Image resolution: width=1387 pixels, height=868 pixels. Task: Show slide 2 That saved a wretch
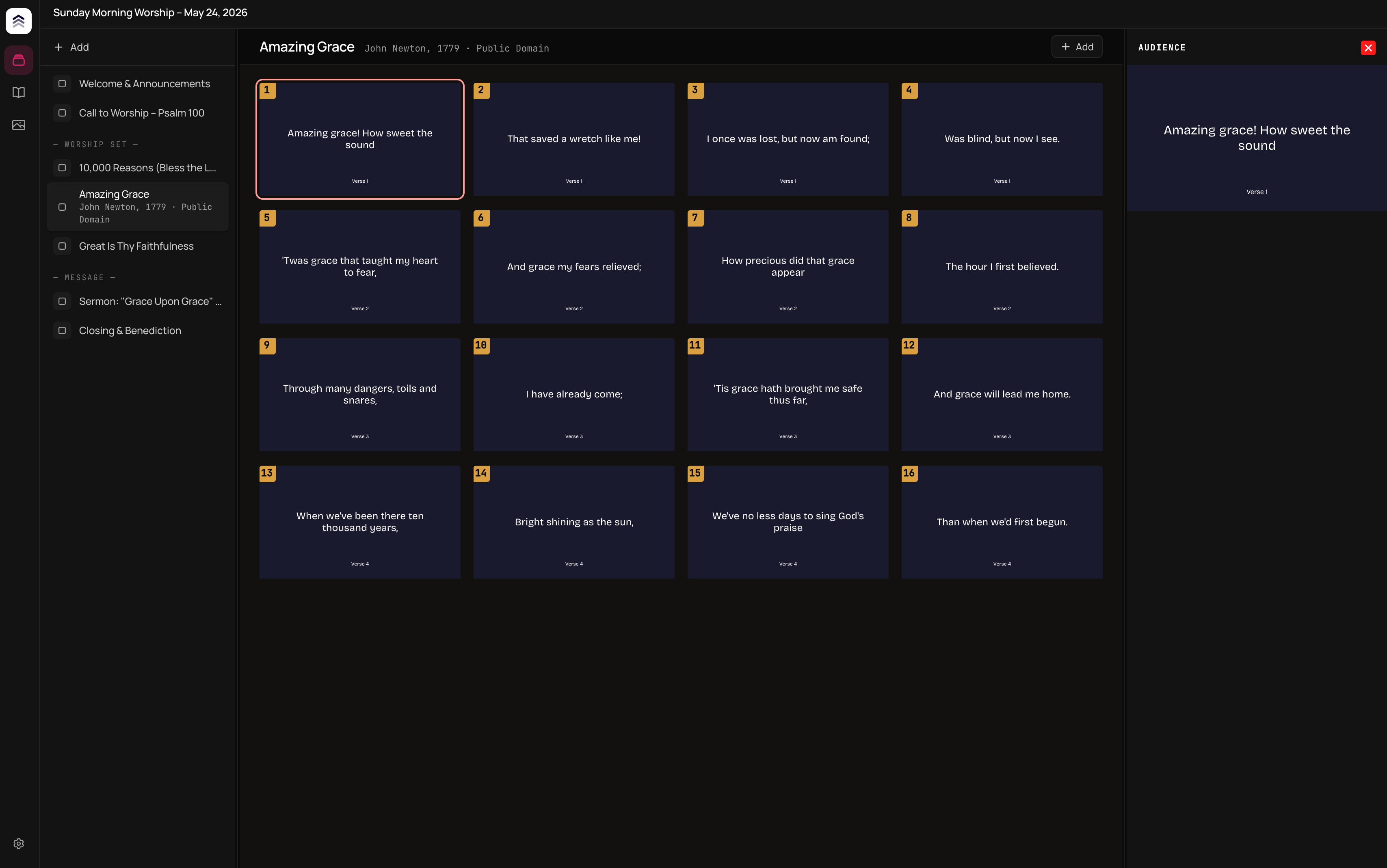[x=574, y=139]
